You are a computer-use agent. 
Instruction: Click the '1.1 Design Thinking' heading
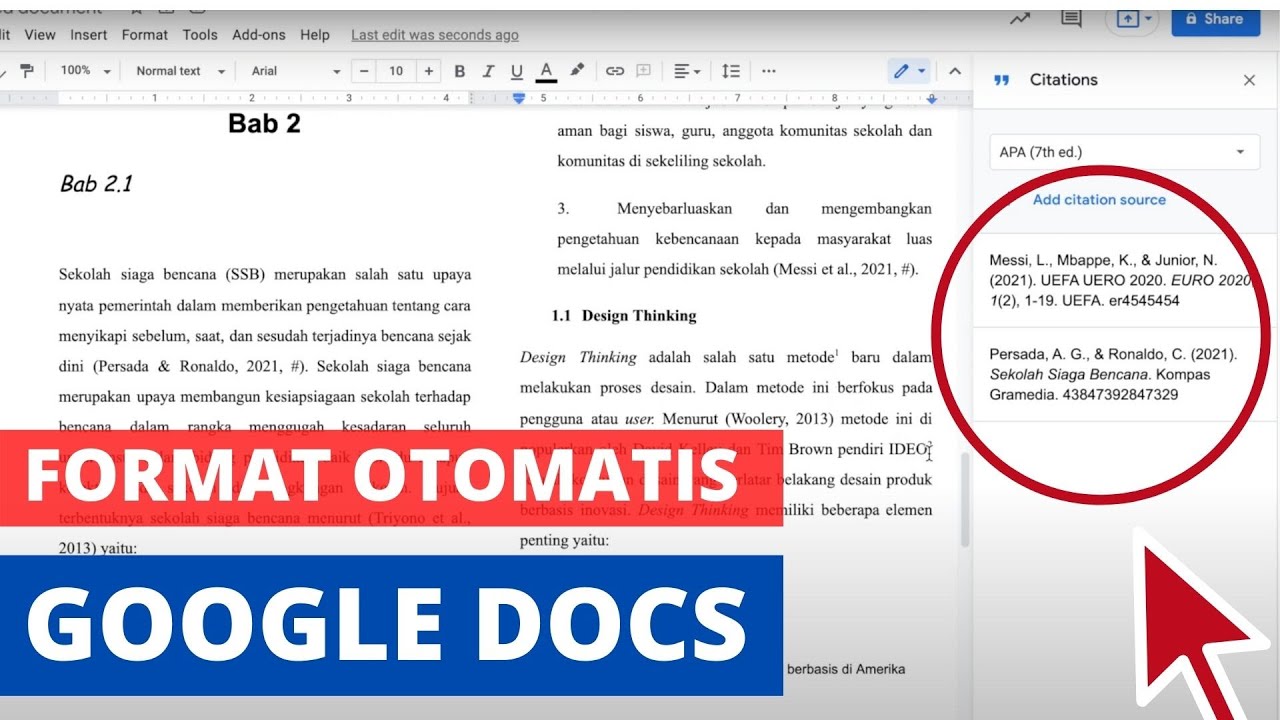[624, 316]
